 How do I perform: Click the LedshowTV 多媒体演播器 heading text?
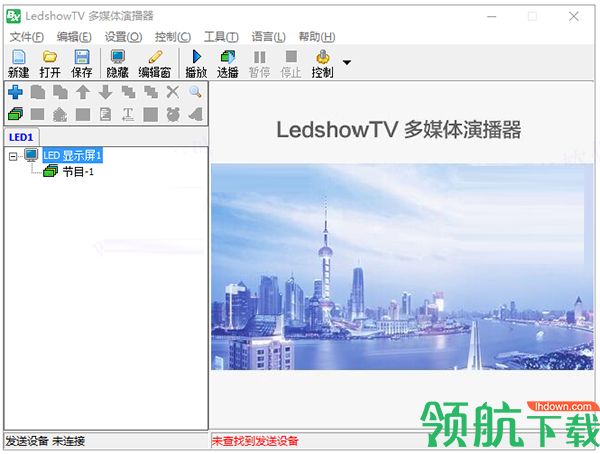398,130
